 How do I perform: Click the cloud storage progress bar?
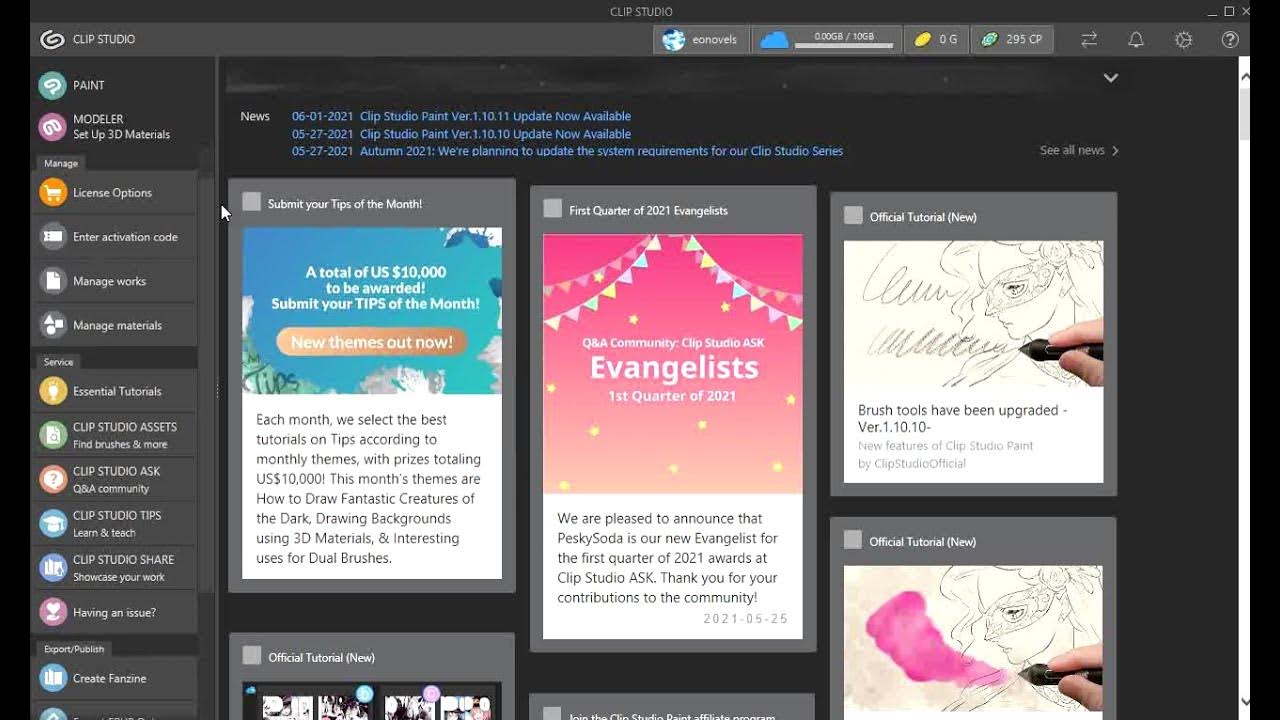(x=846, y=45)
